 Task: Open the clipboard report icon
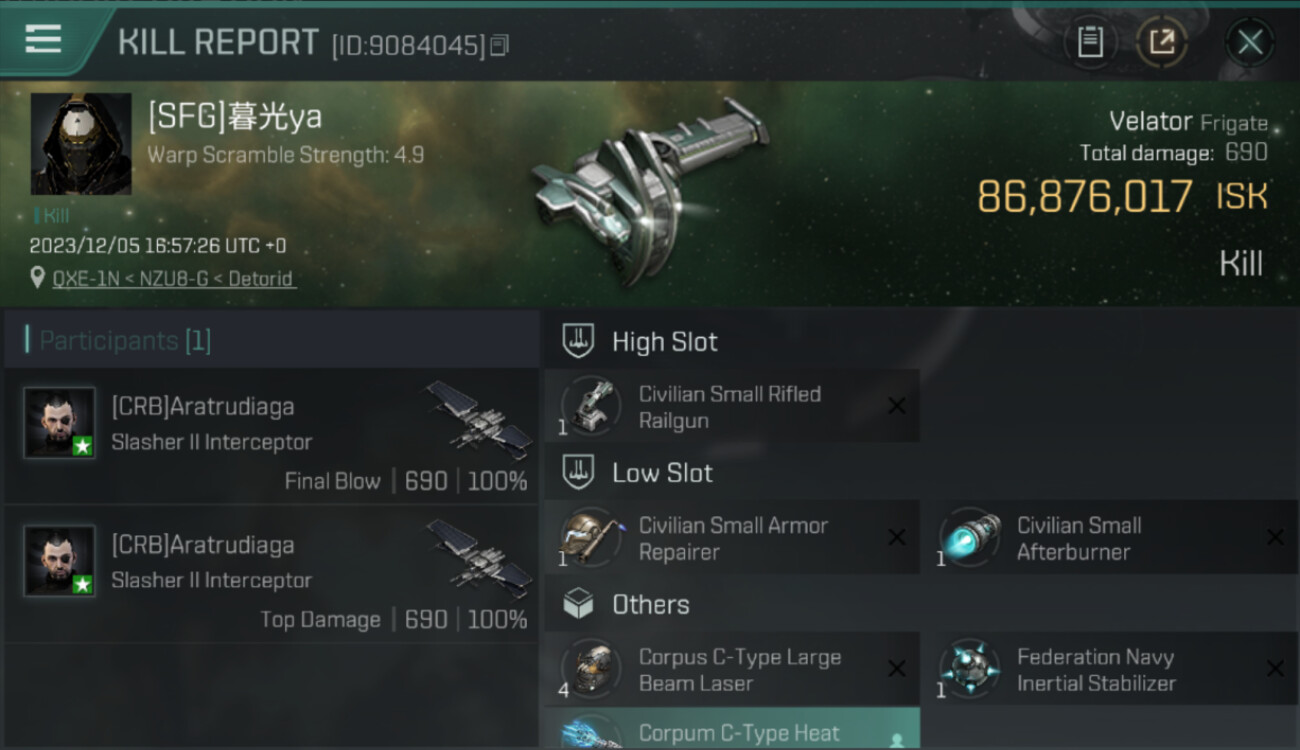1091,42
